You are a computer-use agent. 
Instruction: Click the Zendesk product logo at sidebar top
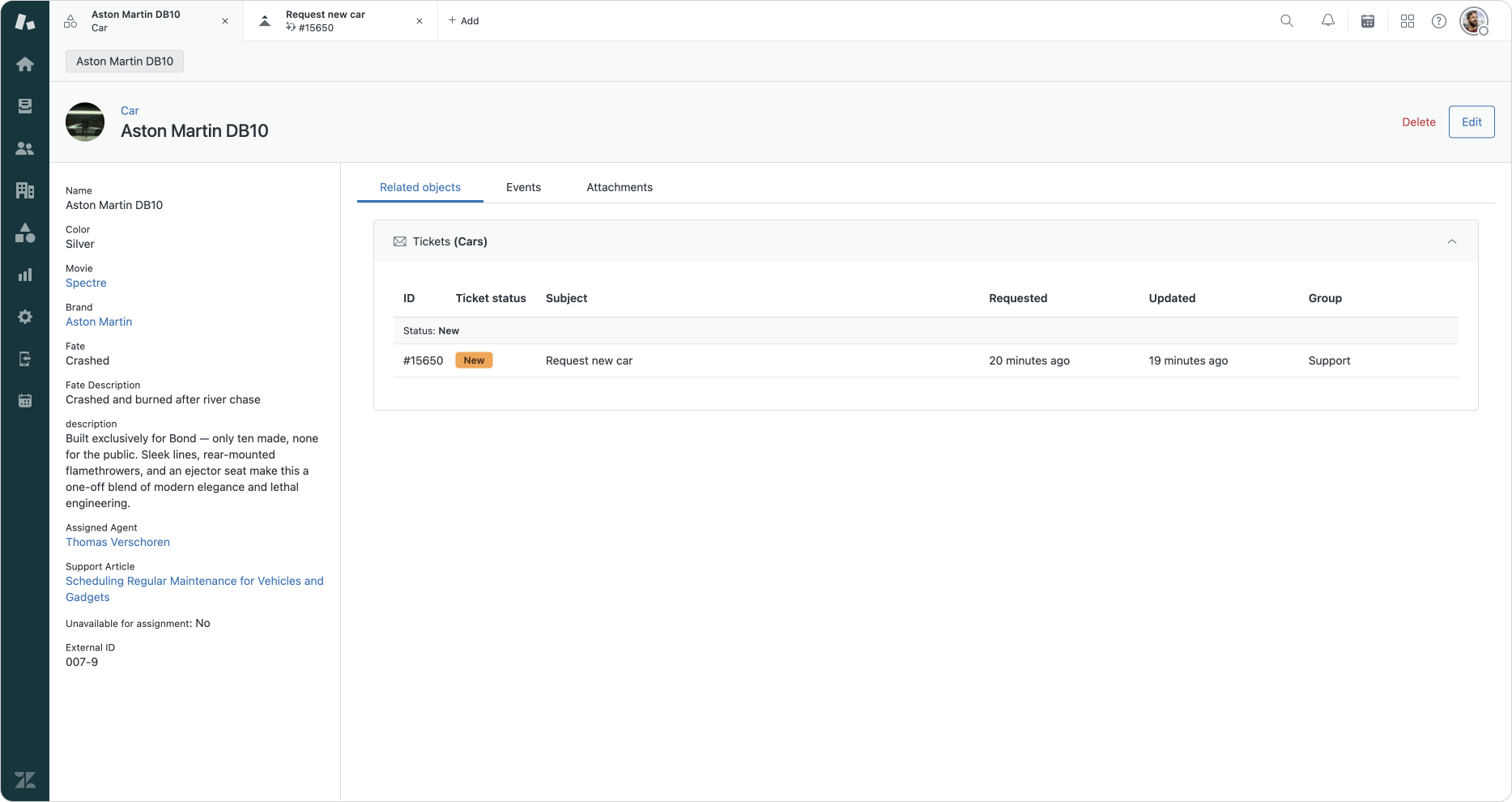click(25, 22)
